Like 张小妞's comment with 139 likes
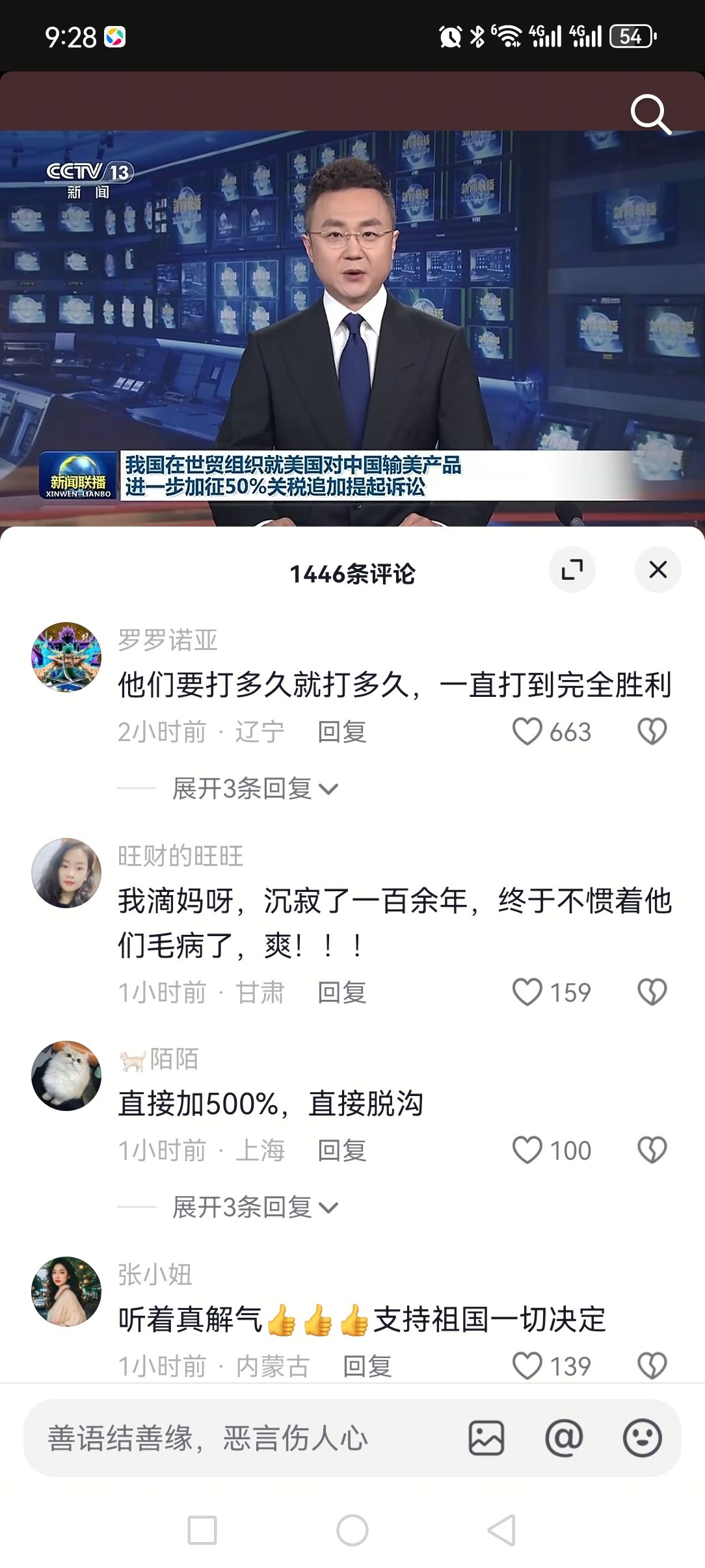705x1568 pixels. (527, 1366)
